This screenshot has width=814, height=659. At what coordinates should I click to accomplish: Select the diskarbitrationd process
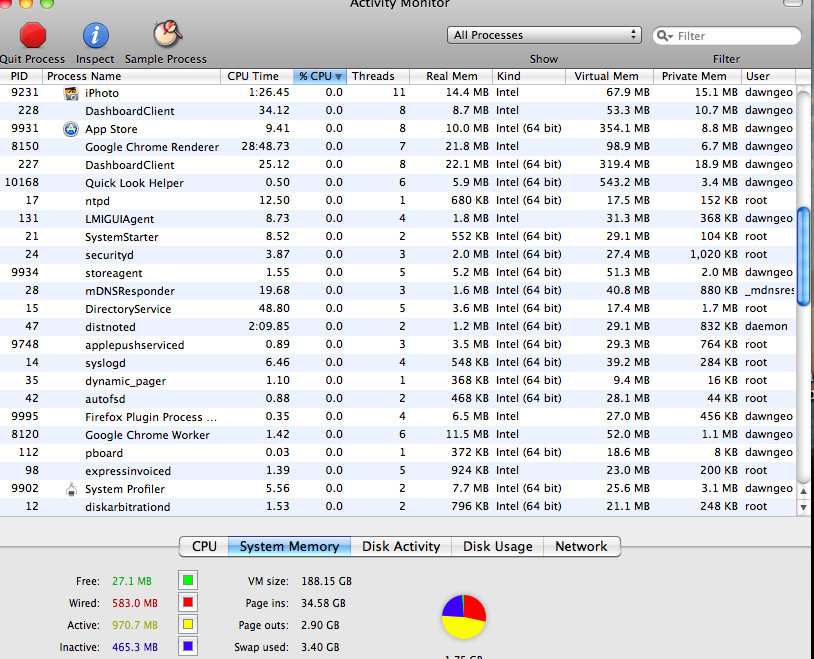(x=398, y=507)
